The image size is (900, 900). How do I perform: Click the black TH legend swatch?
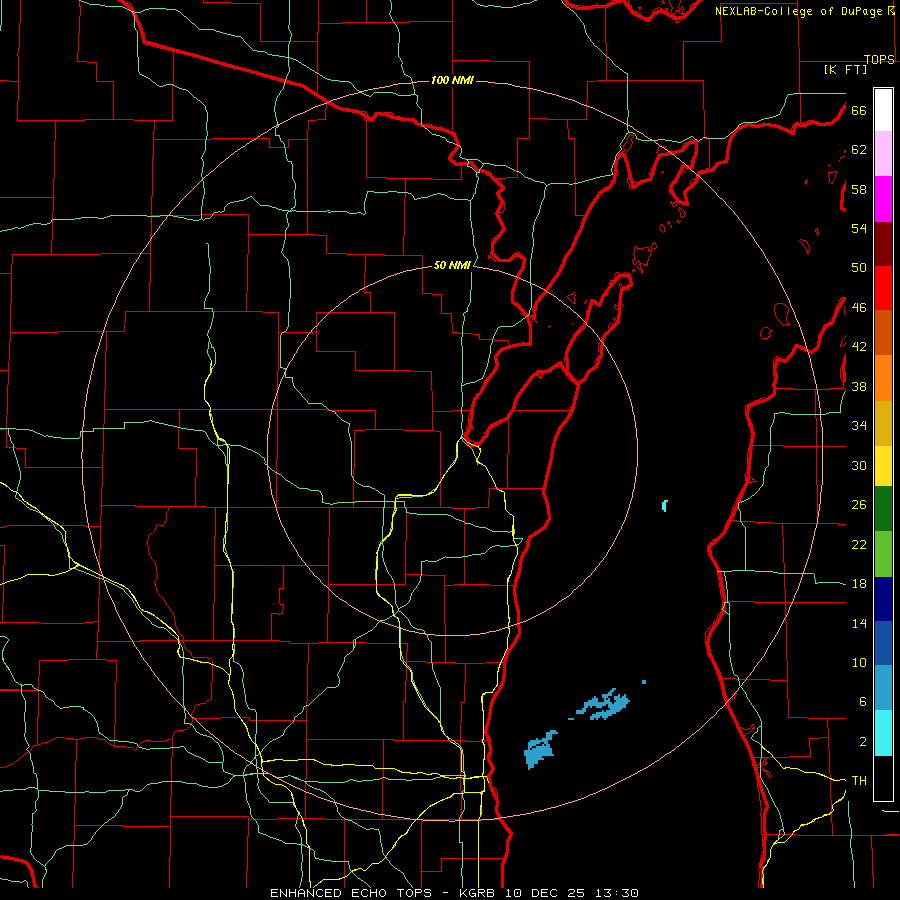(883, 778)
